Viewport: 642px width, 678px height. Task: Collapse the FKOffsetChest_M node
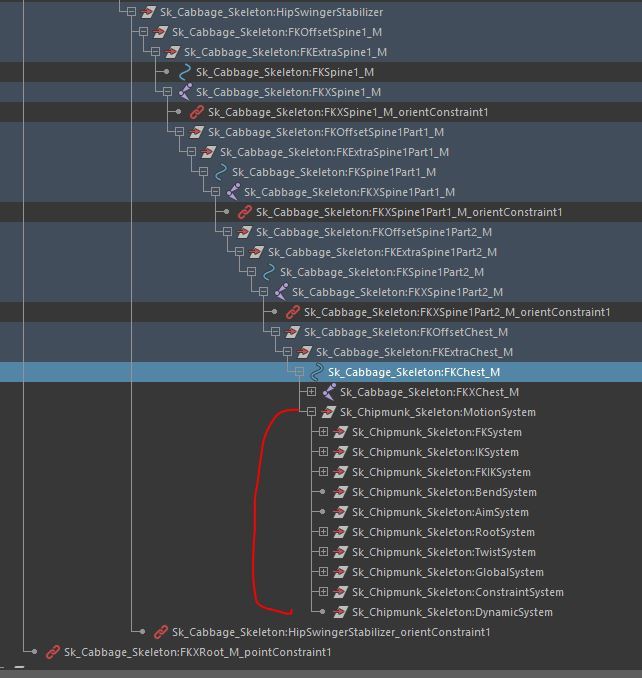click(275, 332)
